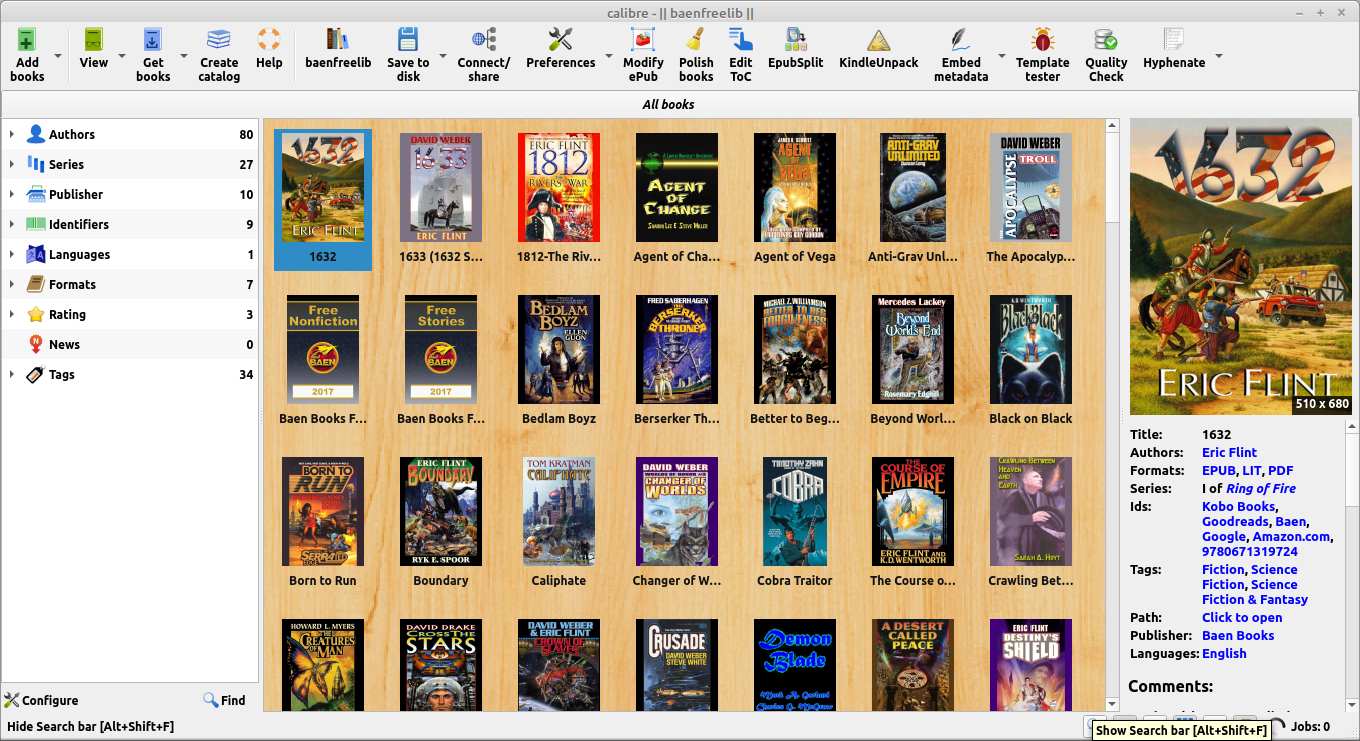1360x741 pixels.
Task: Open the Preferences dropdown arrow
Action: (609, 55)
